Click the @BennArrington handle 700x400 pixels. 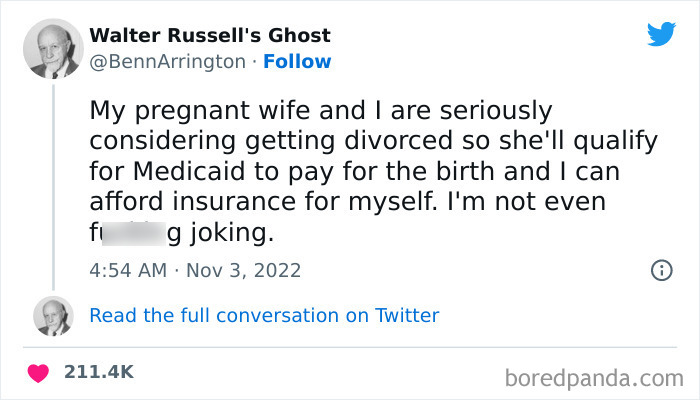pos(167,61)
